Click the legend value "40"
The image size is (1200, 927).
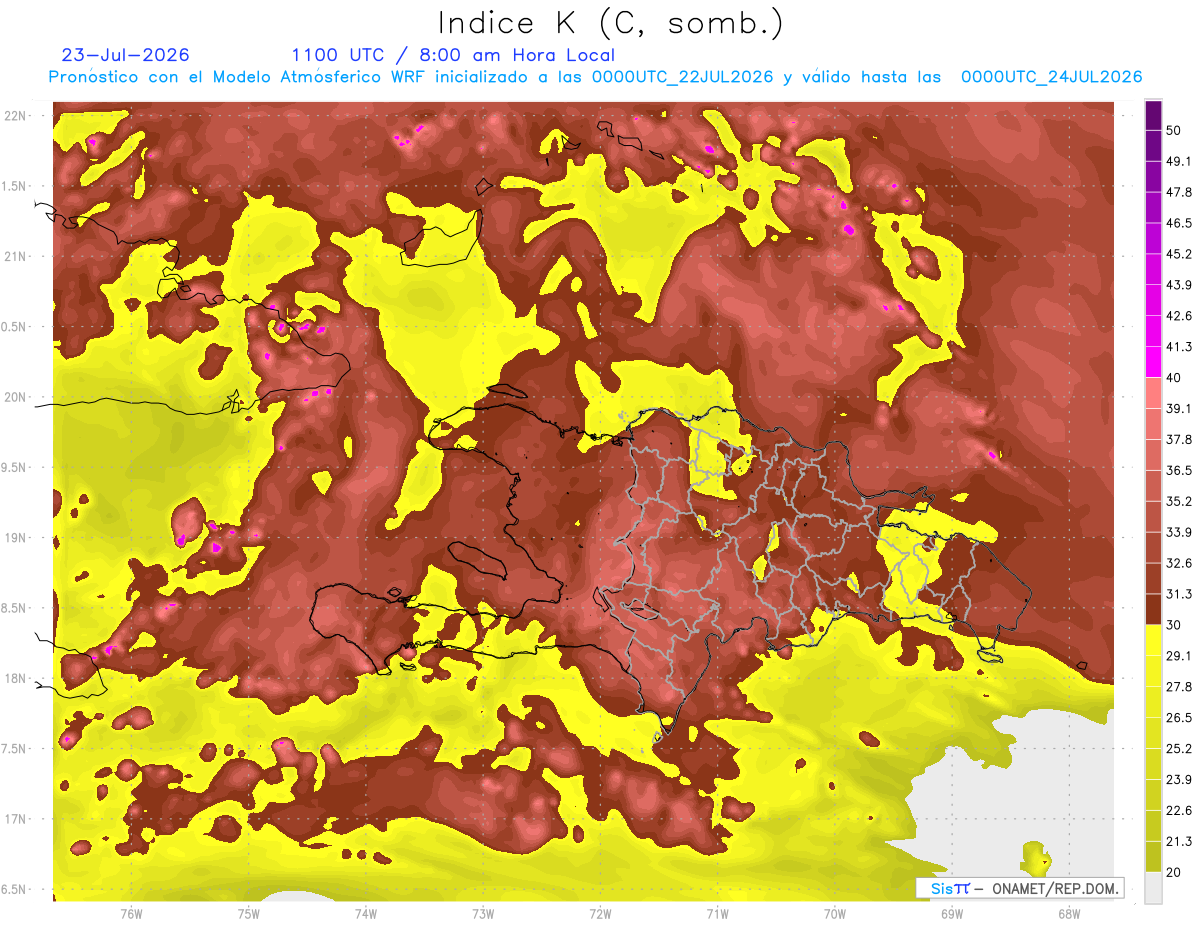click(1174, 378)
